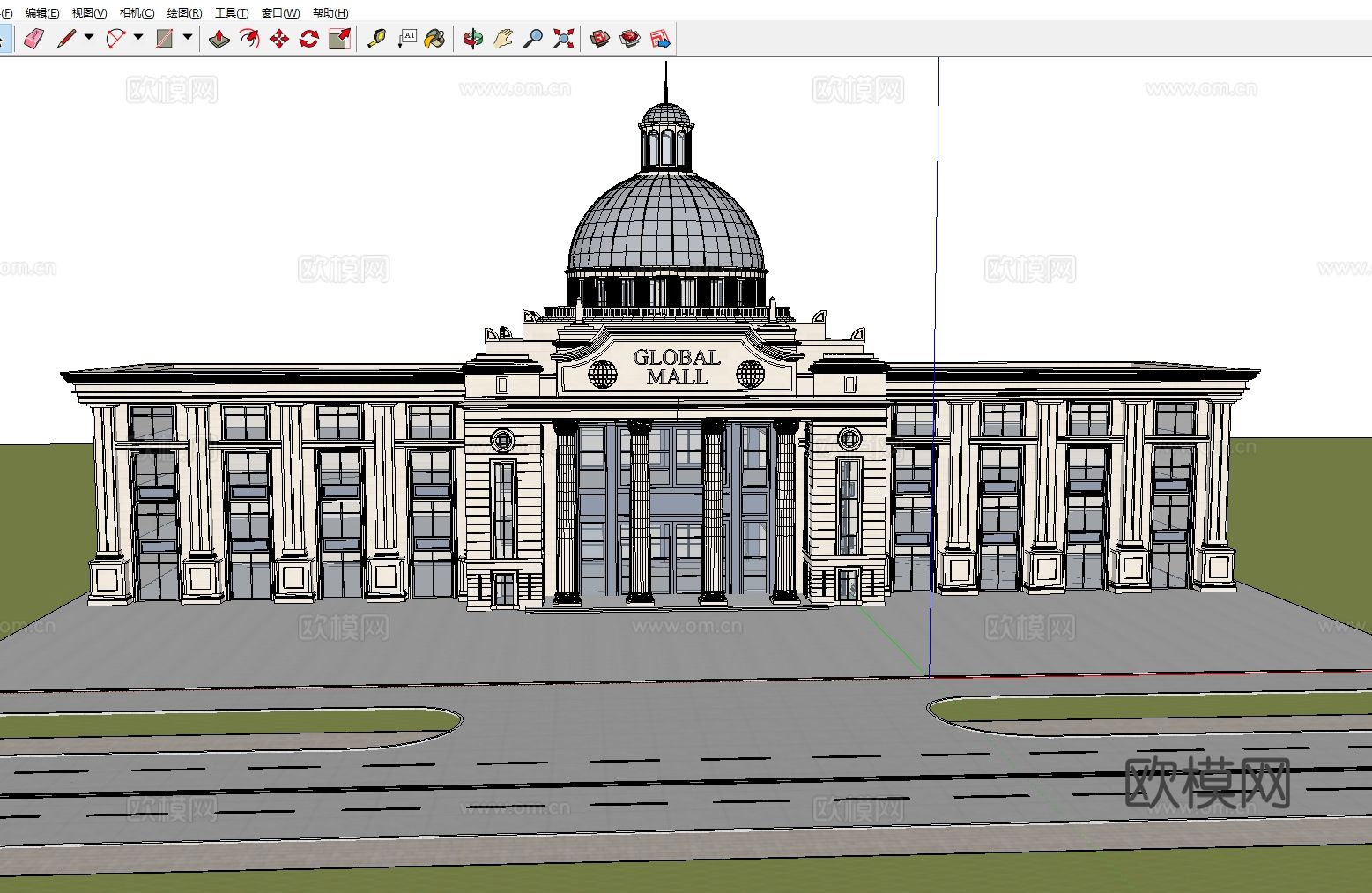The width and height of the screenshot is (1372, 893).
Task: Open the 窗口(W) menu
Action: pyautogui.click(x=280, y=12)
